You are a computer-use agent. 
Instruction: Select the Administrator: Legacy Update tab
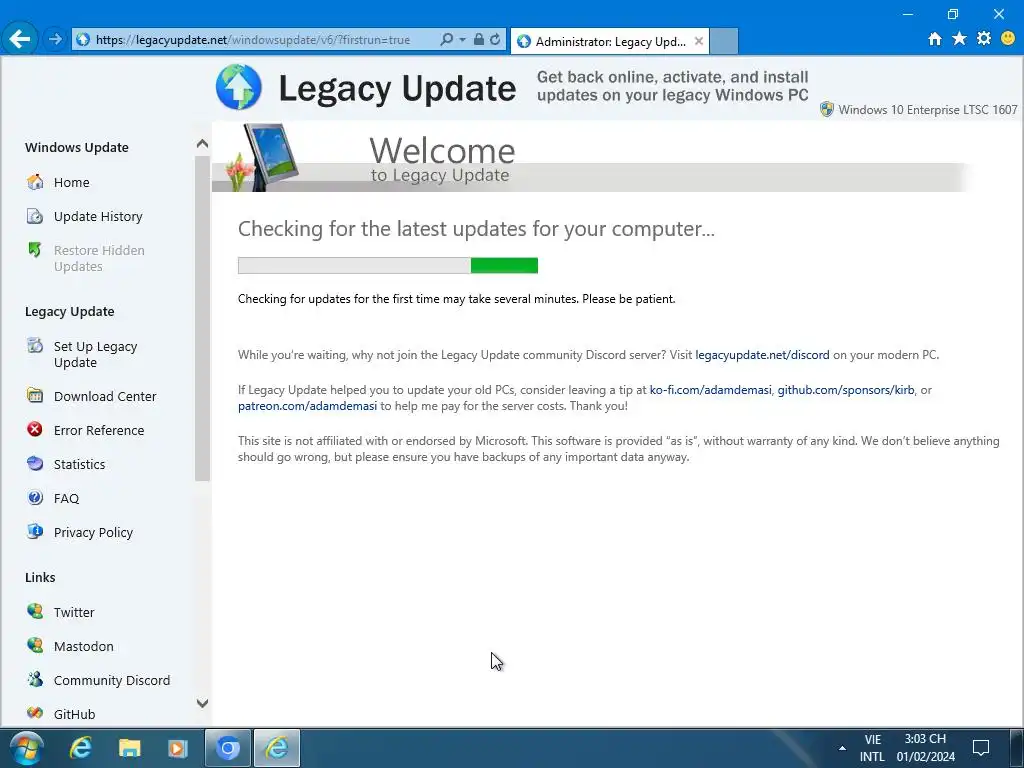610,41
